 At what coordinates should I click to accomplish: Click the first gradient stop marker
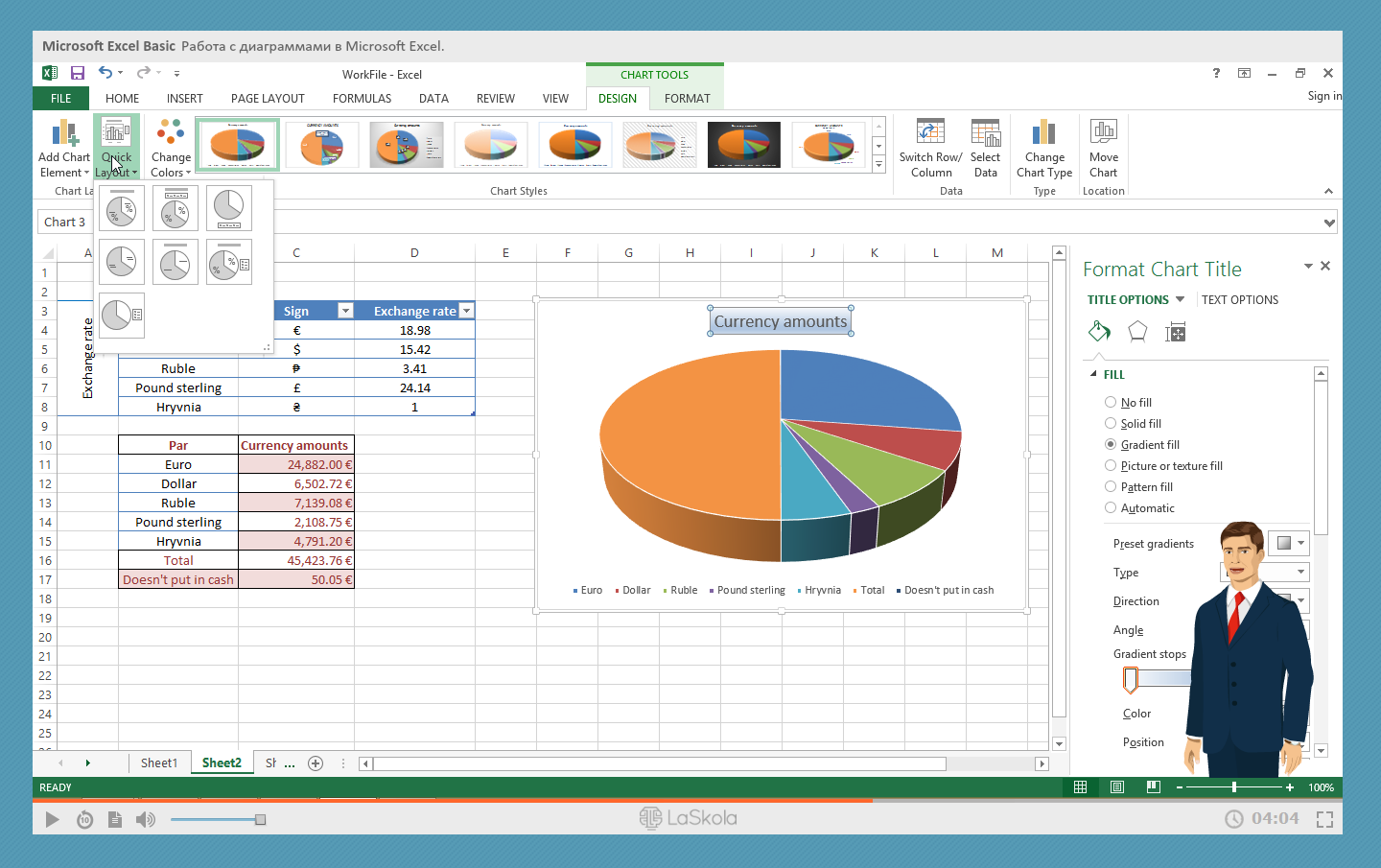point(1131,680)
